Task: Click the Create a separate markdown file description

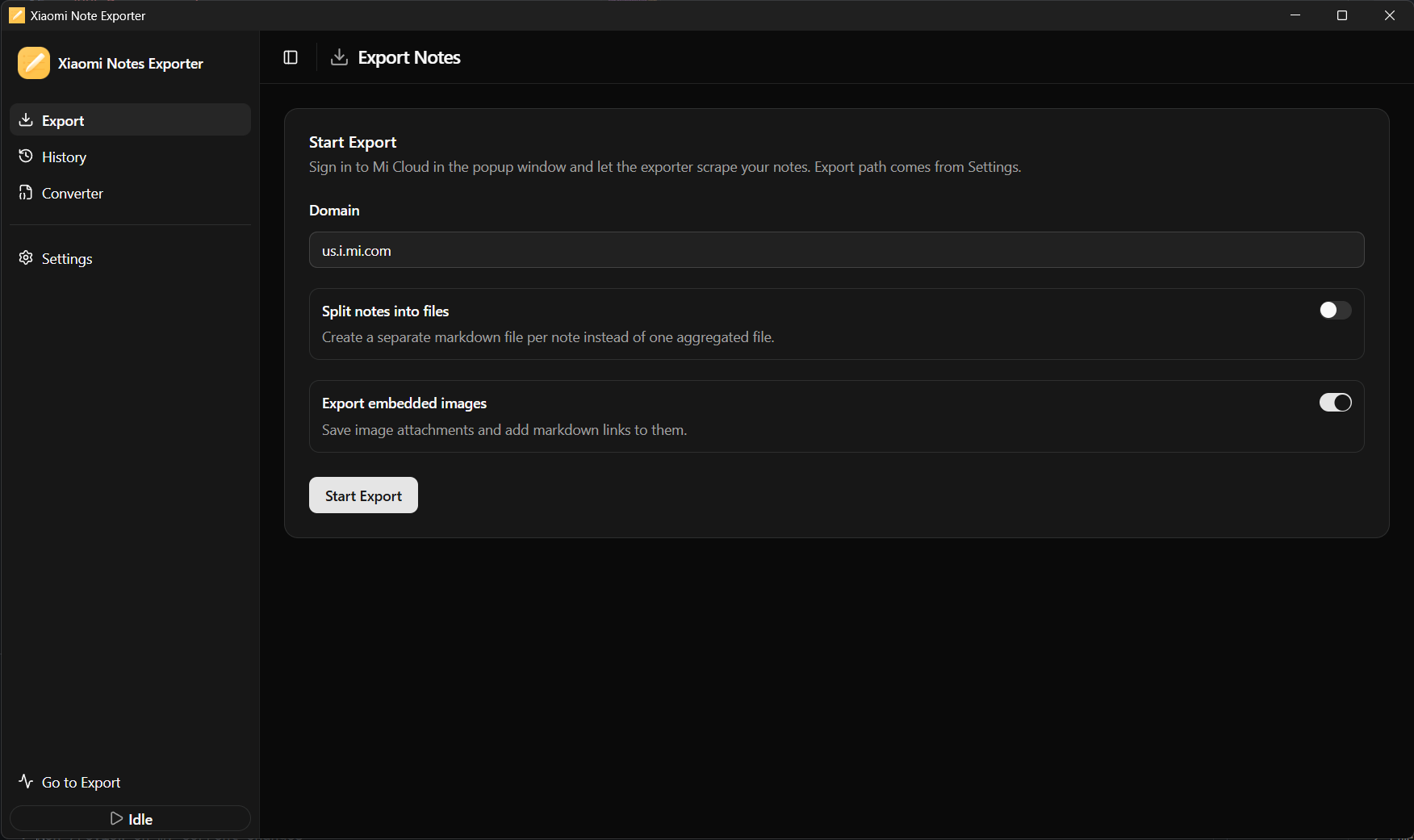Action: (548, 337)
